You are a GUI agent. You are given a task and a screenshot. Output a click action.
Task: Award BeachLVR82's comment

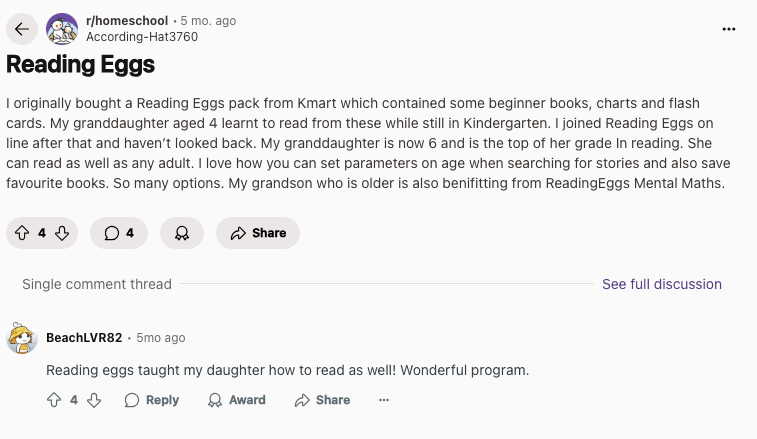click(237, 400)
